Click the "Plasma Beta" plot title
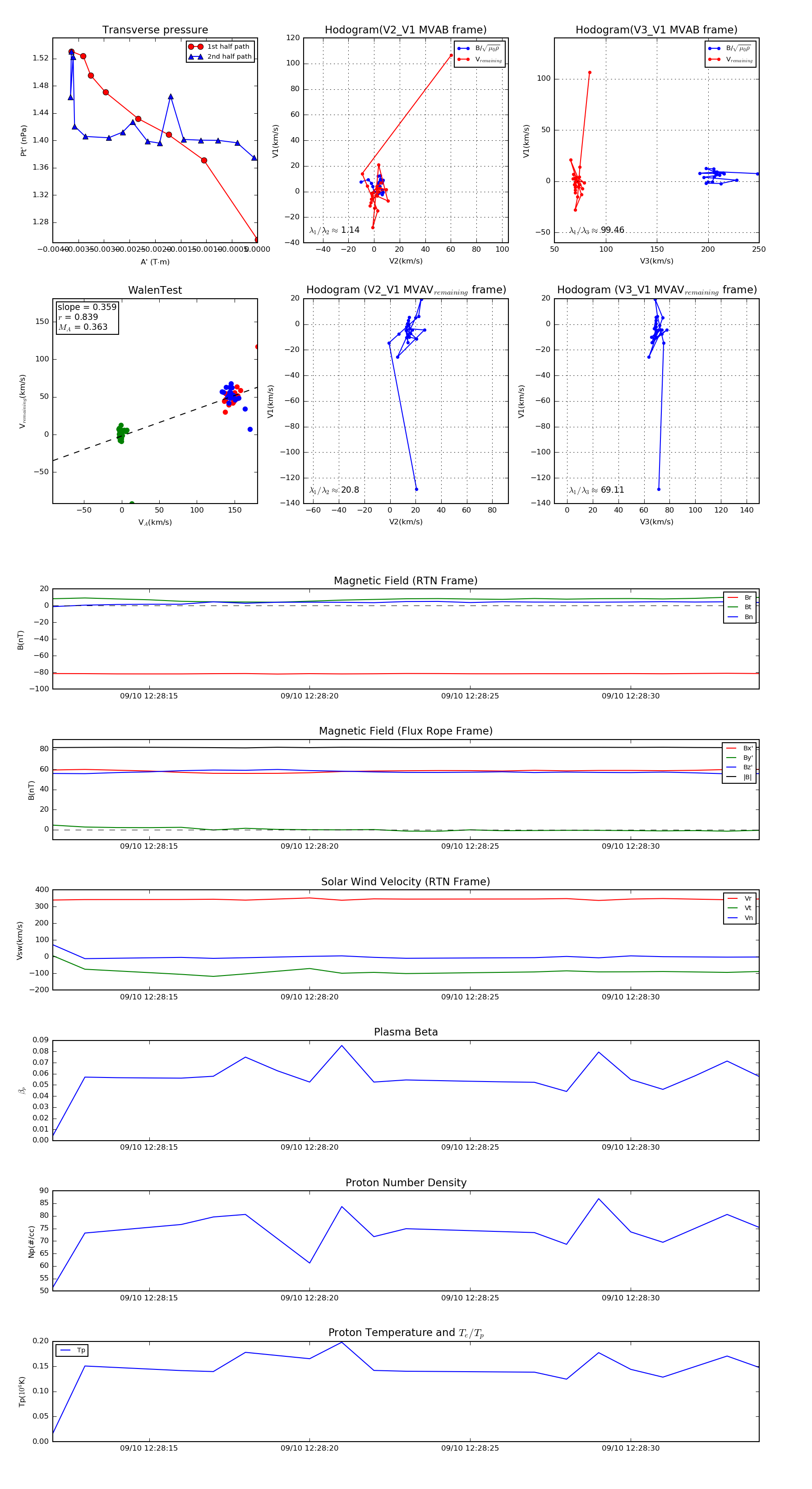The width and height of the screenshot is (812, 1489). [406, 1032]
